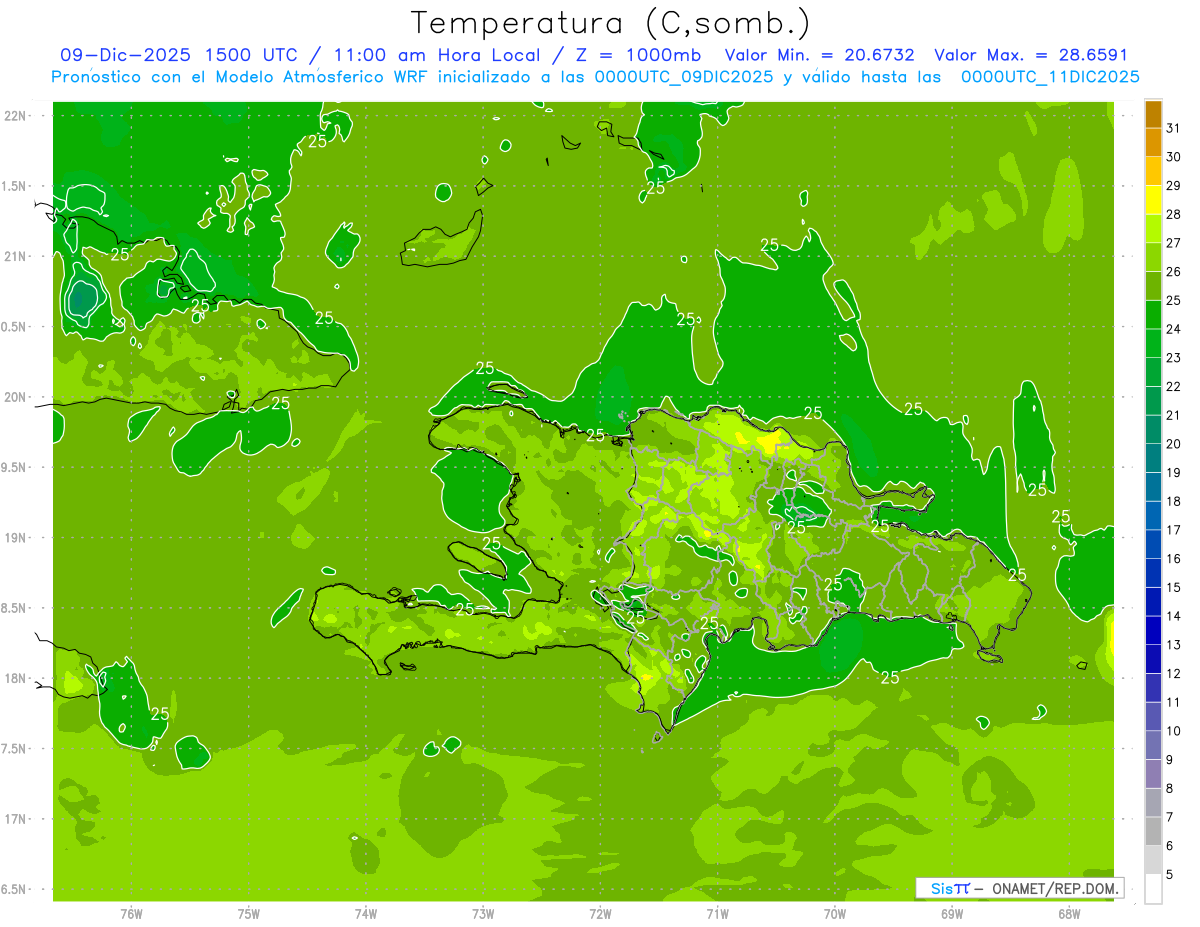Click the latitude label "21N"

coord(15,256)
